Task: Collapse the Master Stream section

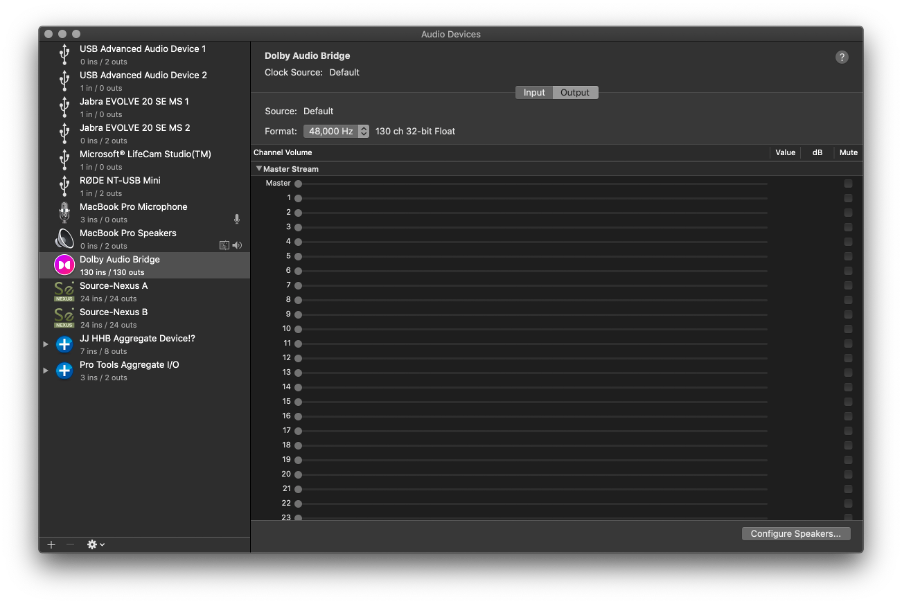Action: [x=259, y=169]
